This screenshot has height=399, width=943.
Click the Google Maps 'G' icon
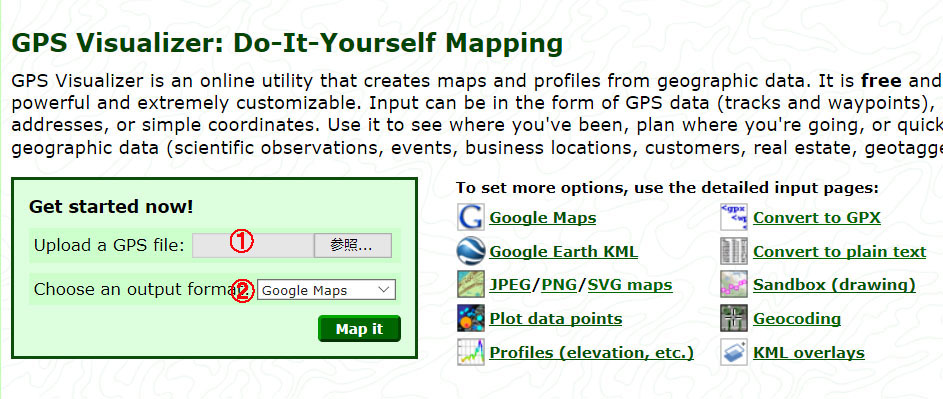pyautogui.click(x=470, y=217)
